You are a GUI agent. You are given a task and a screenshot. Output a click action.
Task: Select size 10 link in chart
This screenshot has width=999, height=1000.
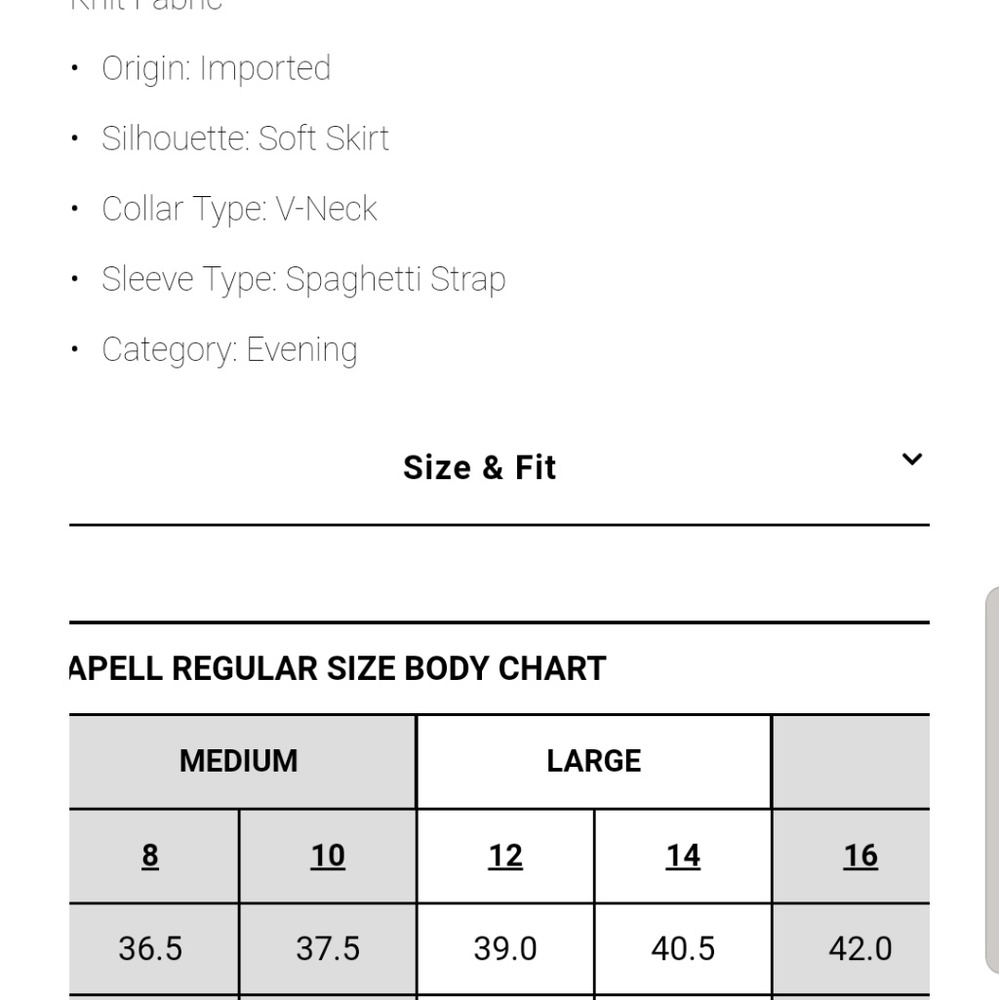point(328,856)
